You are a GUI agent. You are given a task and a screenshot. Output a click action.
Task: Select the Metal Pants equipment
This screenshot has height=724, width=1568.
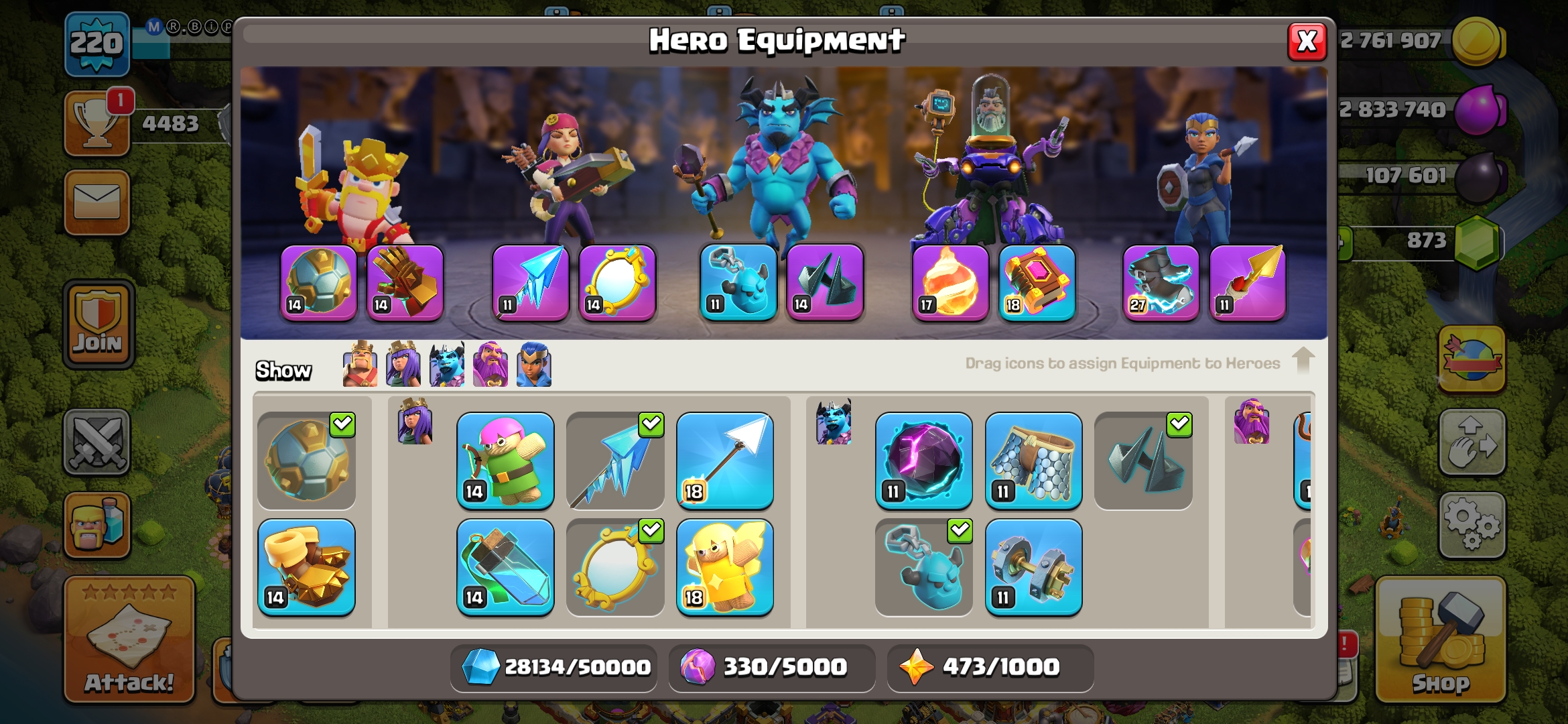[1033, 461]
